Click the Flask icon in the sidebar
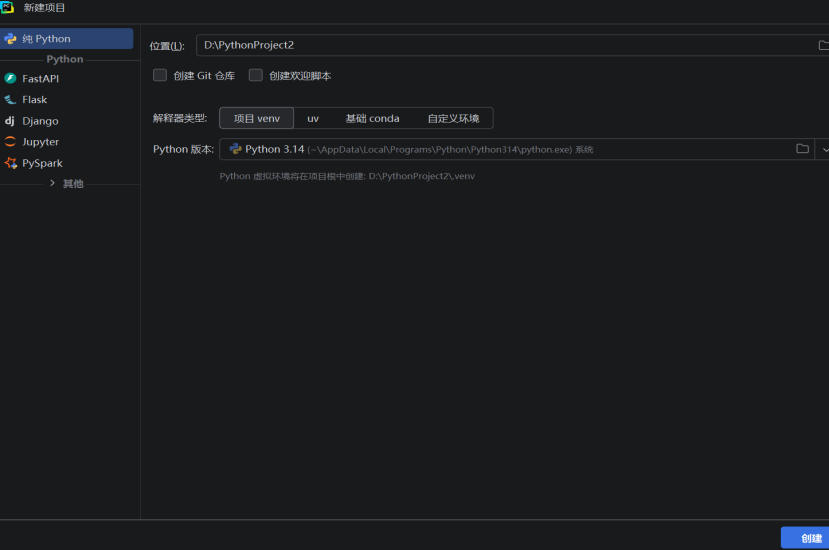 [10, 99]
